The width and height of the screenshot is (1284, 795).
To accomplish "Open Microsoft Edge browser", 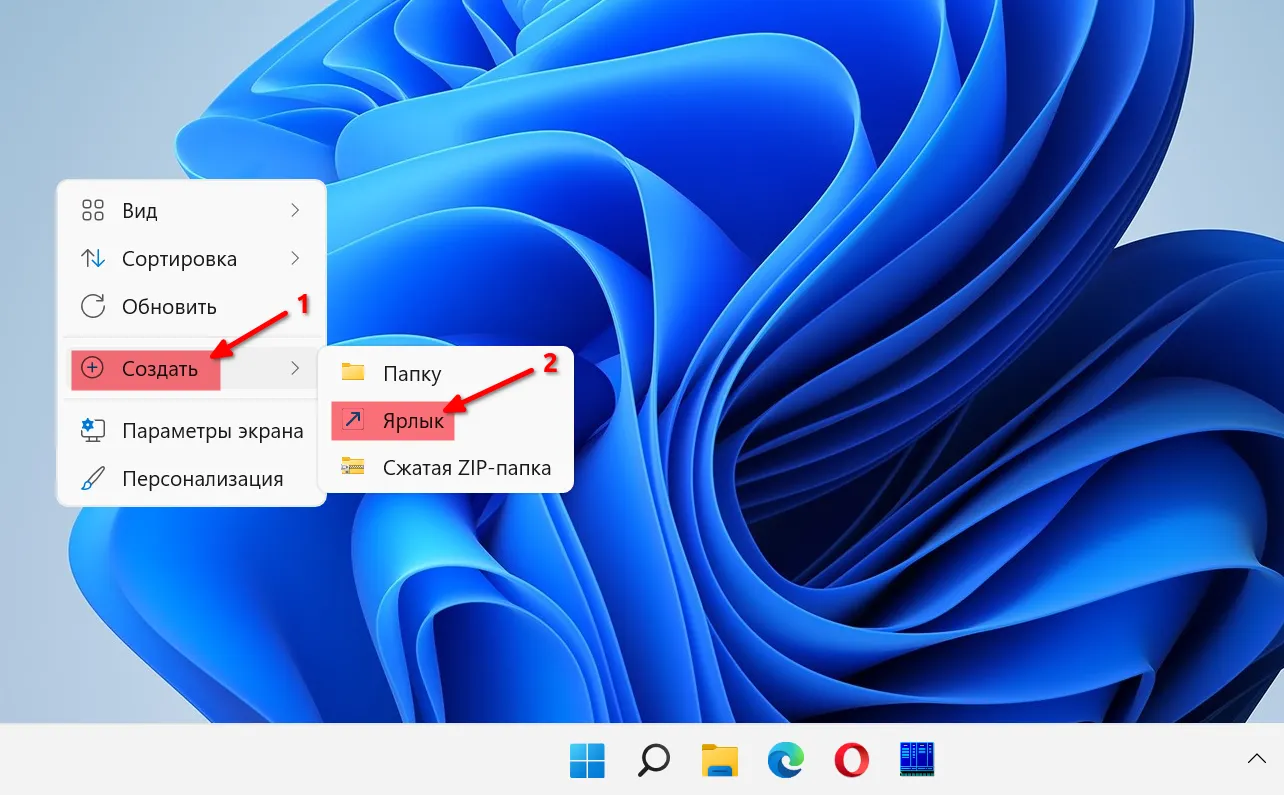I will pos(785,761).
